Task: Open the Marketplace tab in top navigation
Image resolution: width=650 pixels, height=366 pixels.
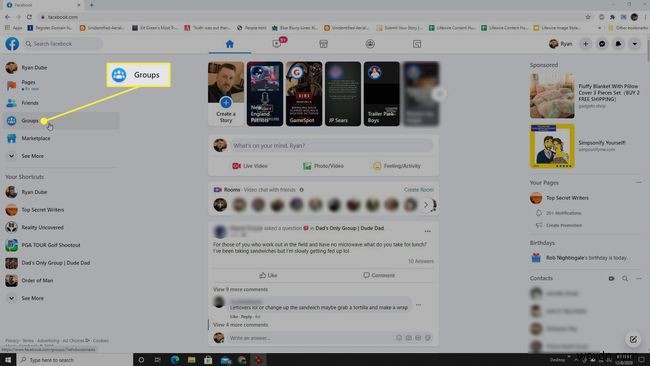Action: pos(323,44)
